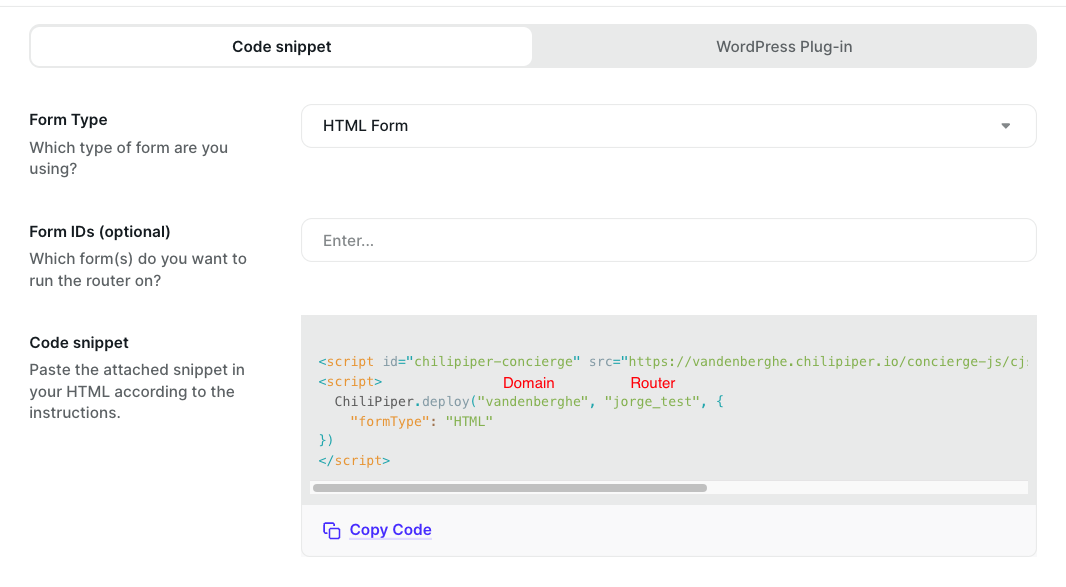Click the red Domain annotation label
Image resolution: width=1066 pixels, height=587 pixels.
[528, 383]
